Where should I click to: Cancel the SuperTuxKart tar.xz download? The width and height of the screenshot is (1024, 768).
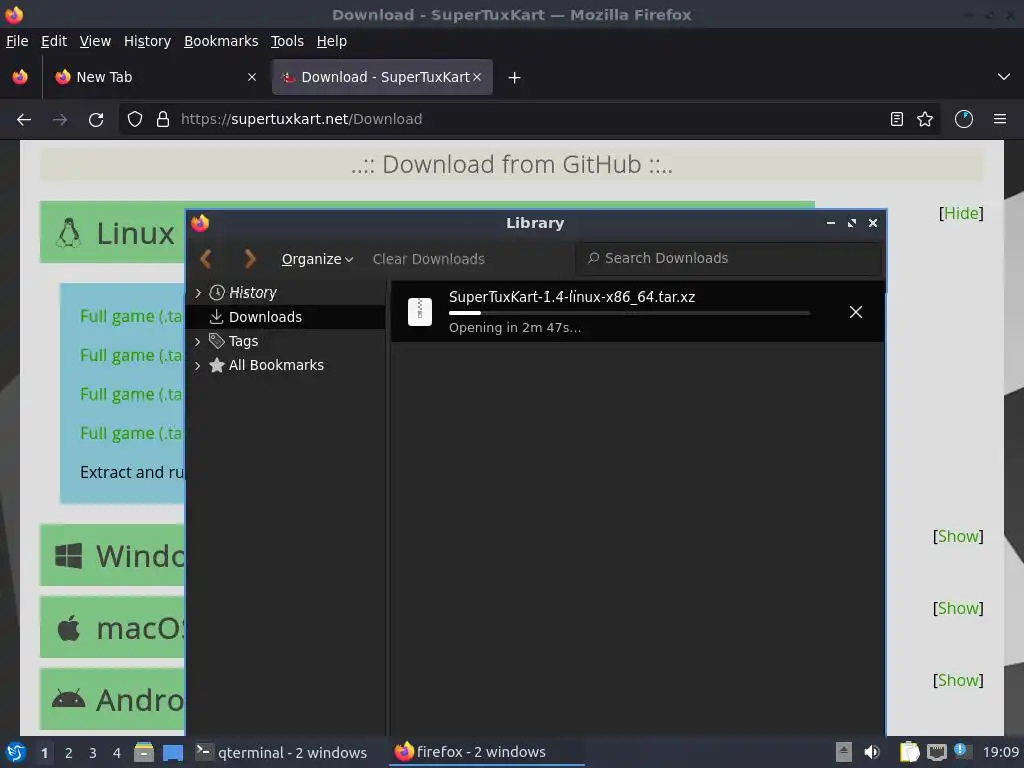(x=856, y=312)
